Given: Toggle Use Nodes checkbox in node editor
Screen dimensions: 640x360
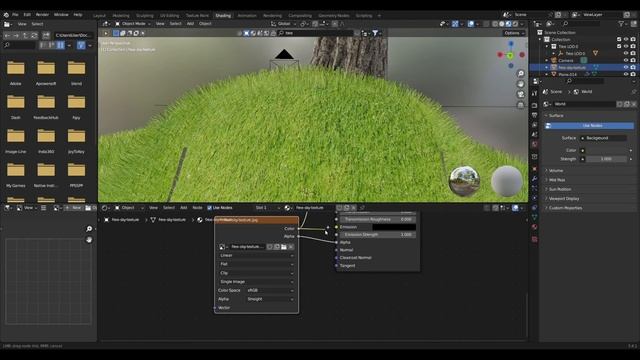Looking at the screenshot, I should [x=209, y=208].
